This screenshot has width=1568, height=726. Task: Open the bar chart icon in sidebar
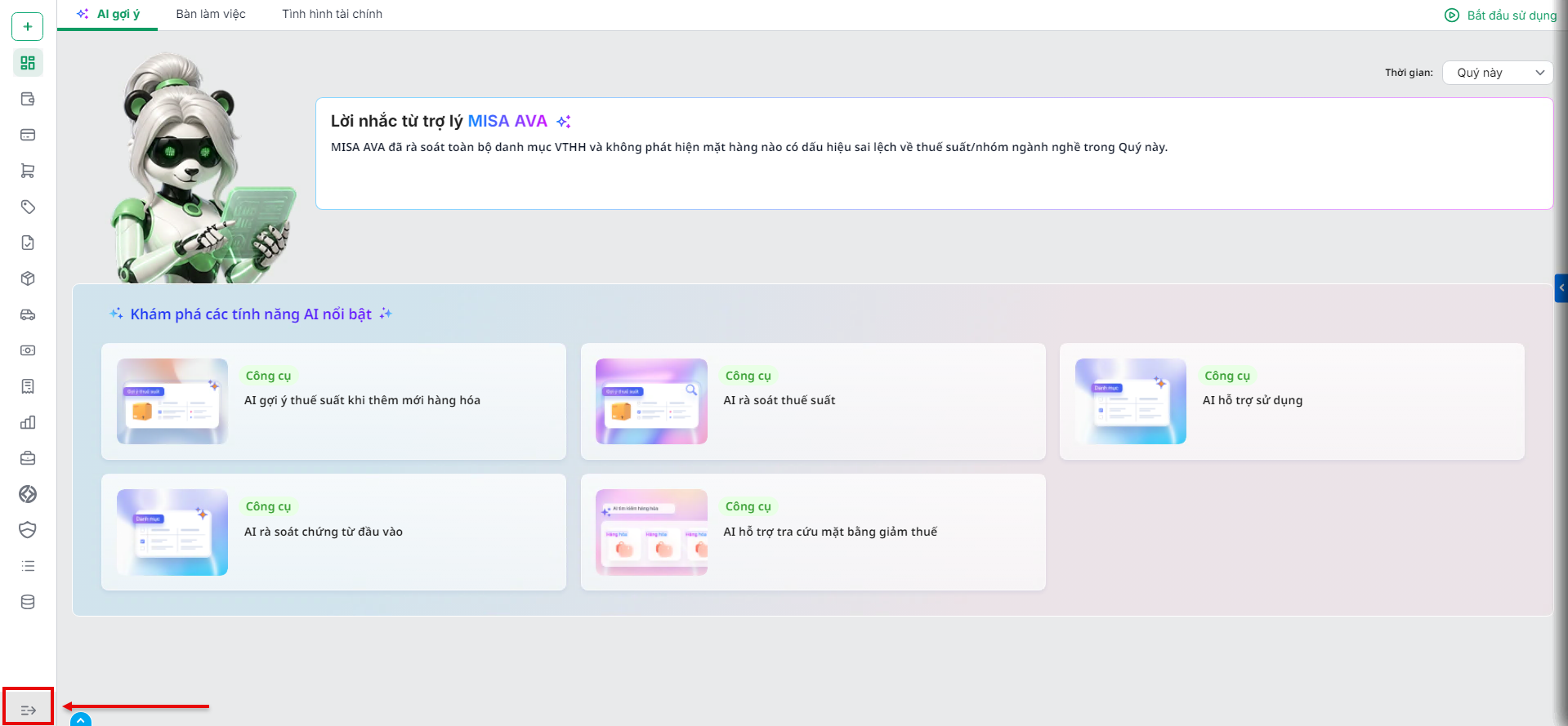click(x=28, y=422)
